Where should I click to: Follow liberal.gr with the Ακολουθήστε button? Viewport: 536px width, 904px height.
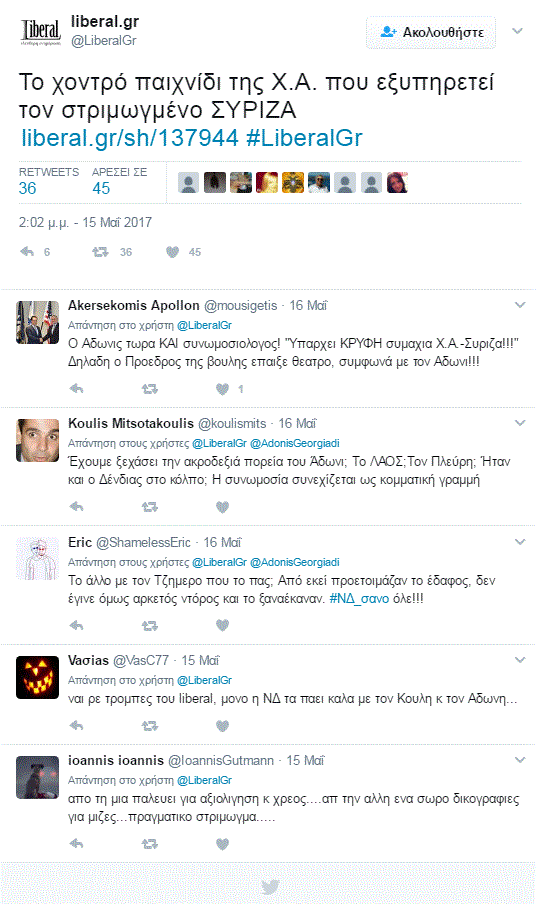(431, 32)
